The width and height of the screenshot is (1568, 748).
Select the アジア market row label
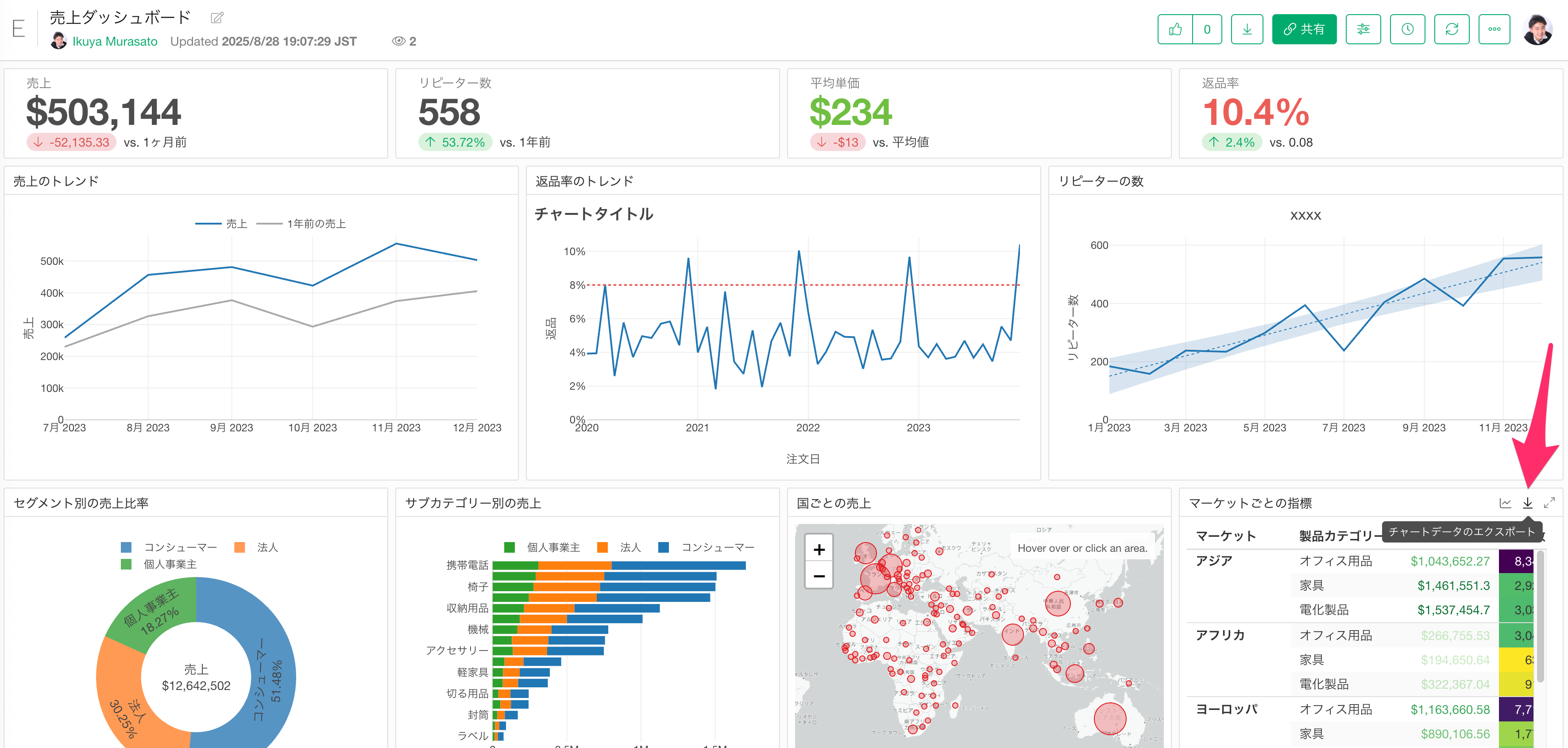tap(1214, 560)
